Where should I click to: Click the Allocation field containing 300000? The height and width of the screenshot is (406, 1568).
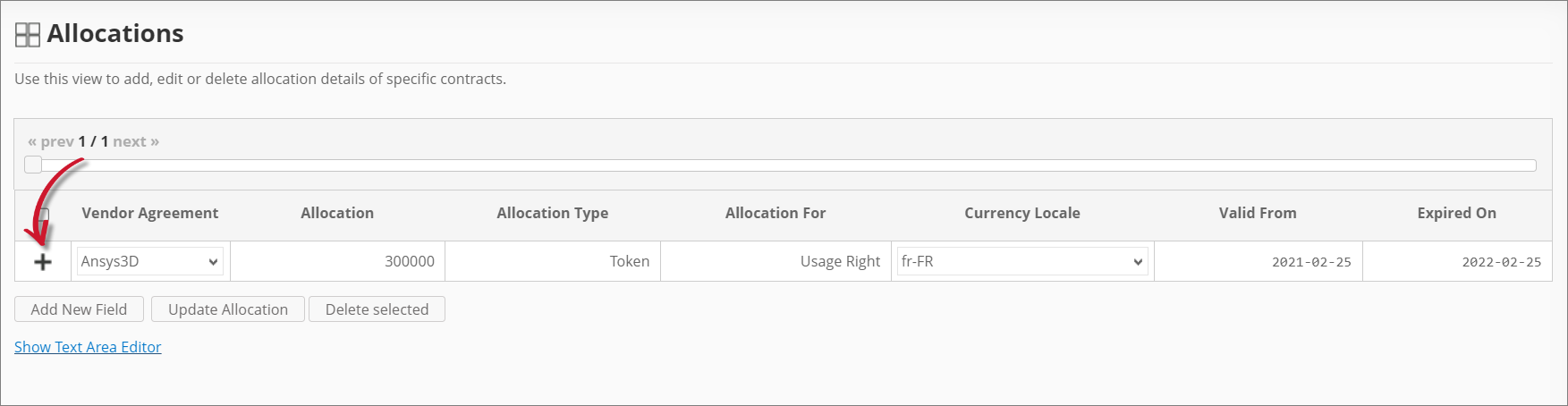pos(337,262)
